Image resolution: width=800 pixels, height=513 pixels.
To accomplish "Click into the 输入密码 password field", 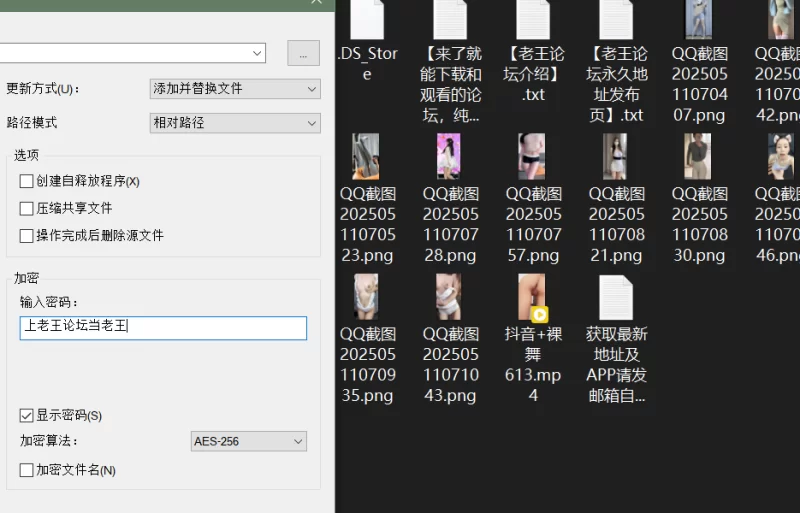I will tap(163, 328).
